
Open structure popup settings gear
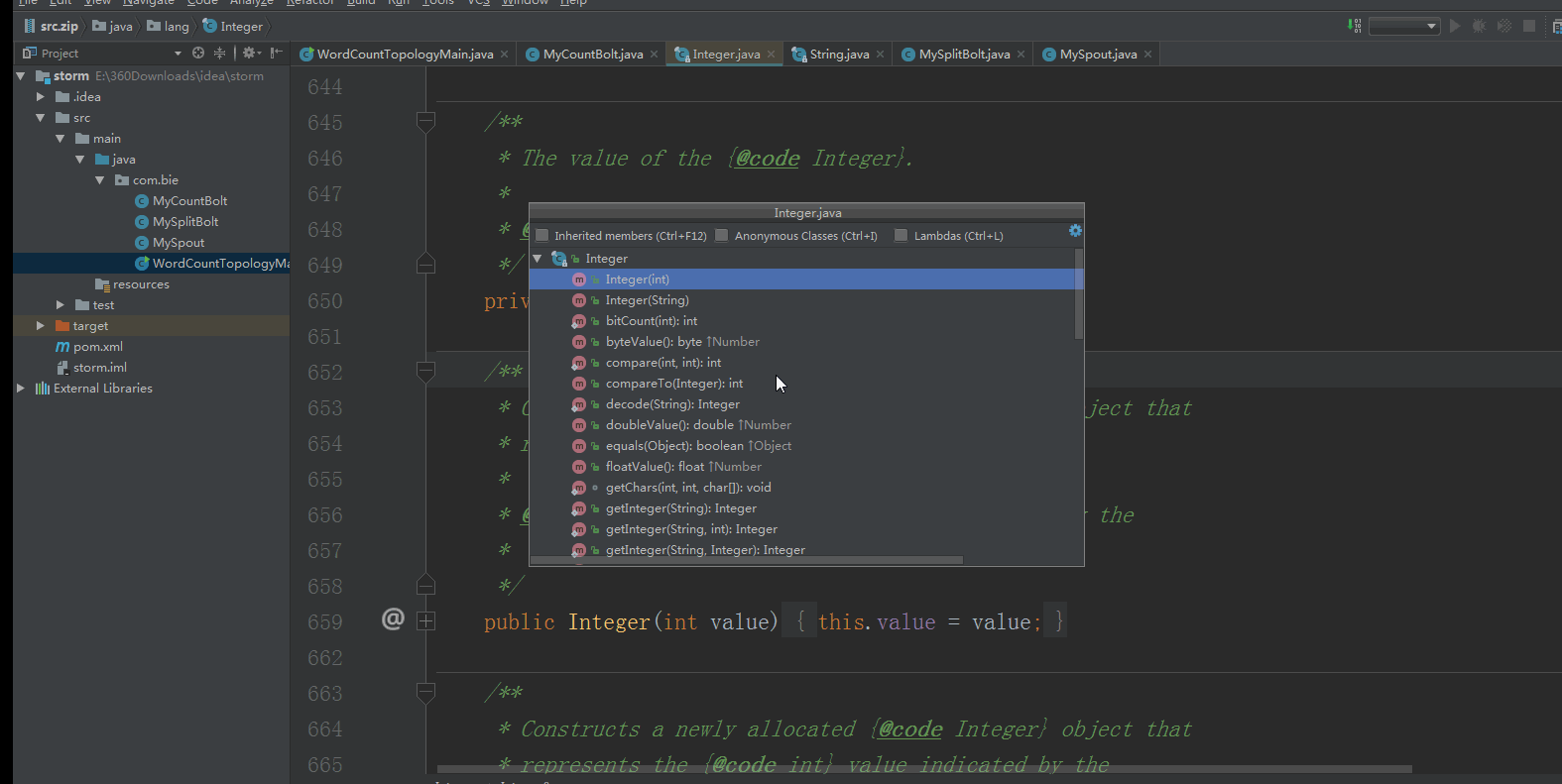(1075, 231)
